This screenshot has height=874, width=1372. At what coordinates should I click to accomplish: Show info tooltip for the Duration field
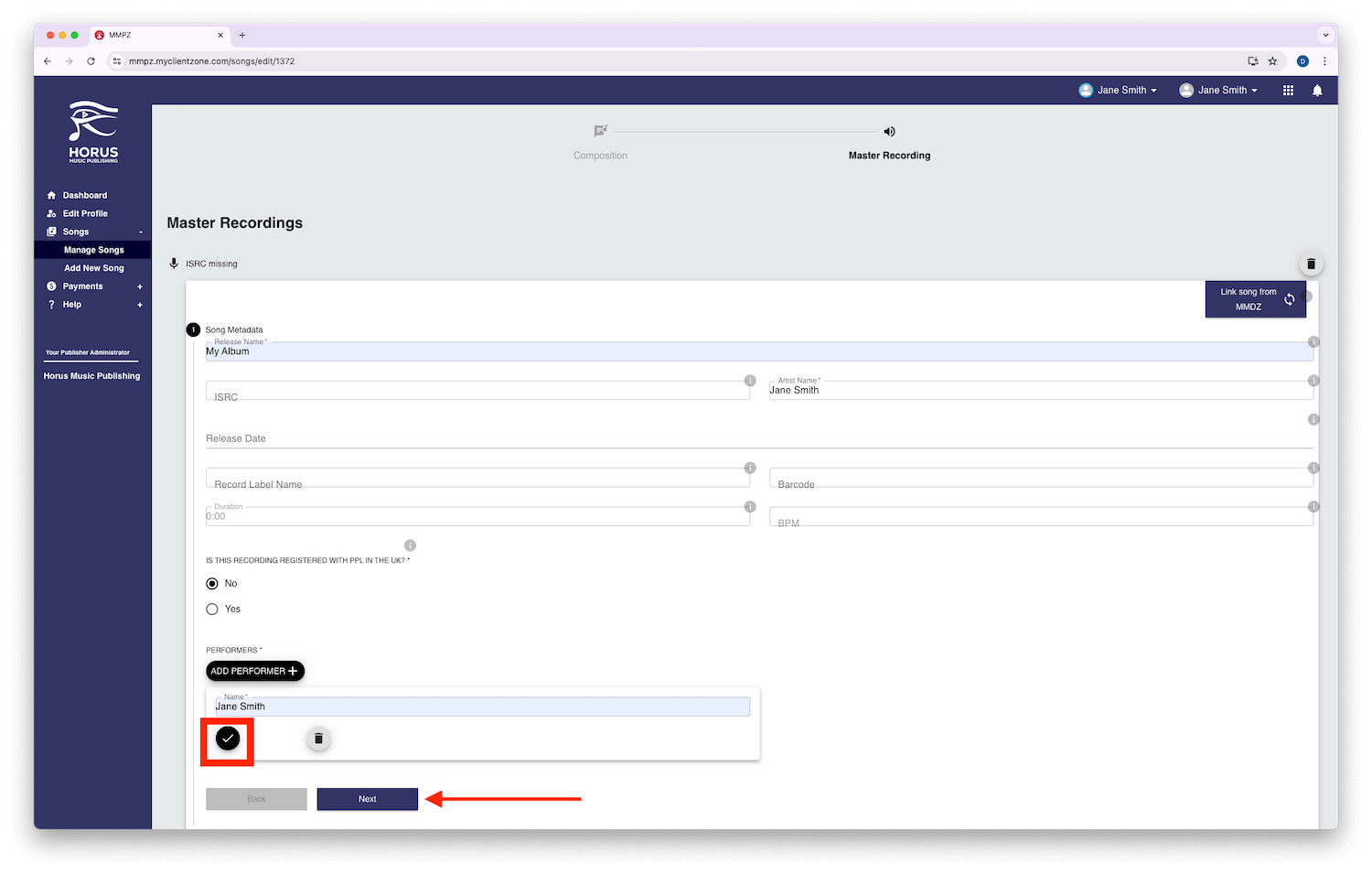pos(750,506)
